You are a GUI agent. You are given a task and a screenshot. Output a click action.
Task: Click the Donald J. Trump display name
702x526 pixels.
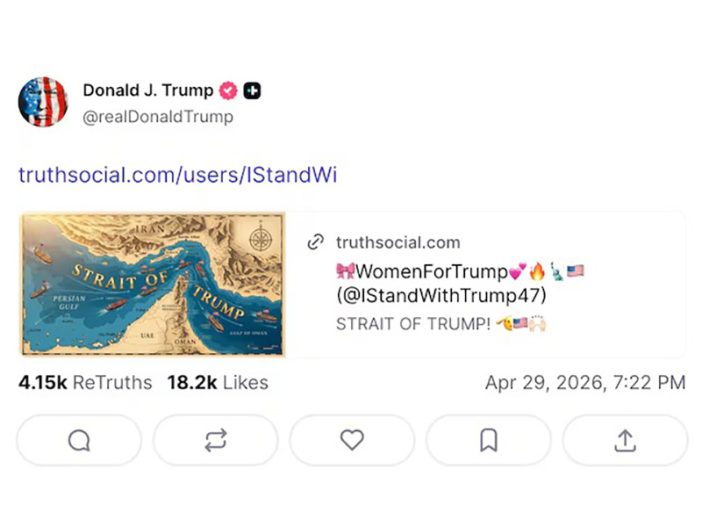148,90
